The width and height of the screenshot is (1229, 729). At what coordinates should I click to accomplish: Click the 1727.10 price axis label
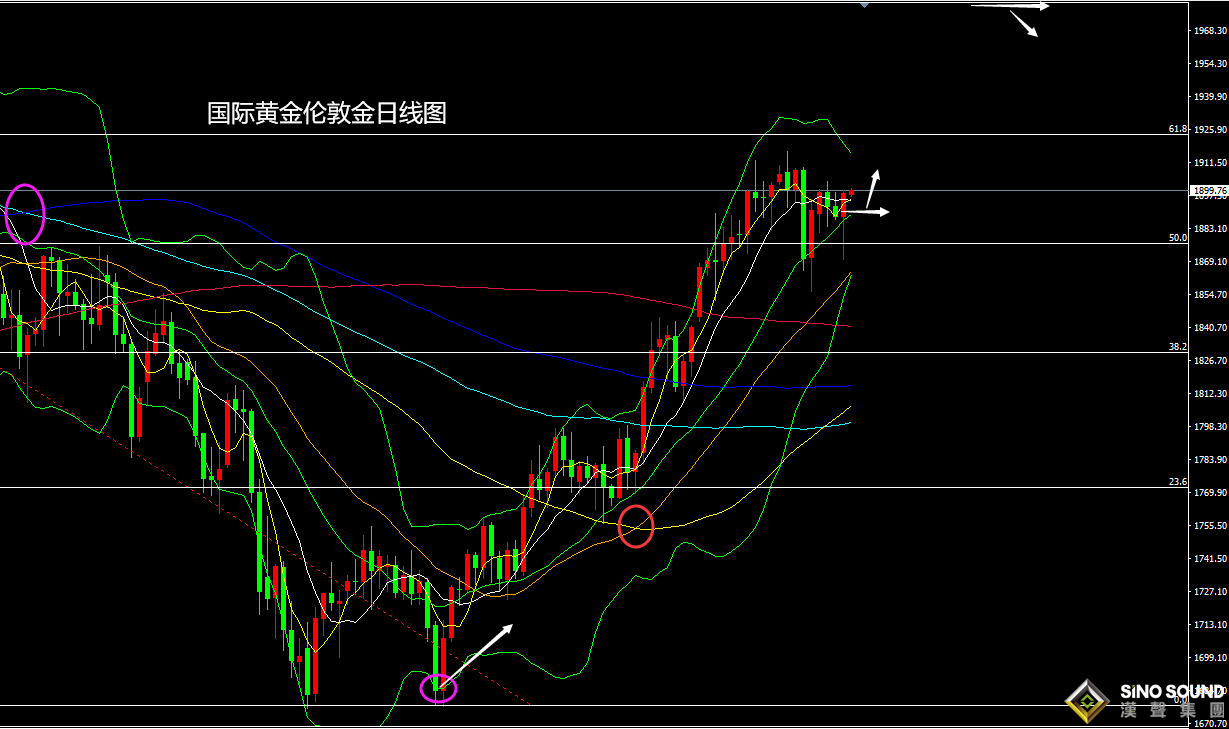pyautogui.click(x=1210, y=592)
